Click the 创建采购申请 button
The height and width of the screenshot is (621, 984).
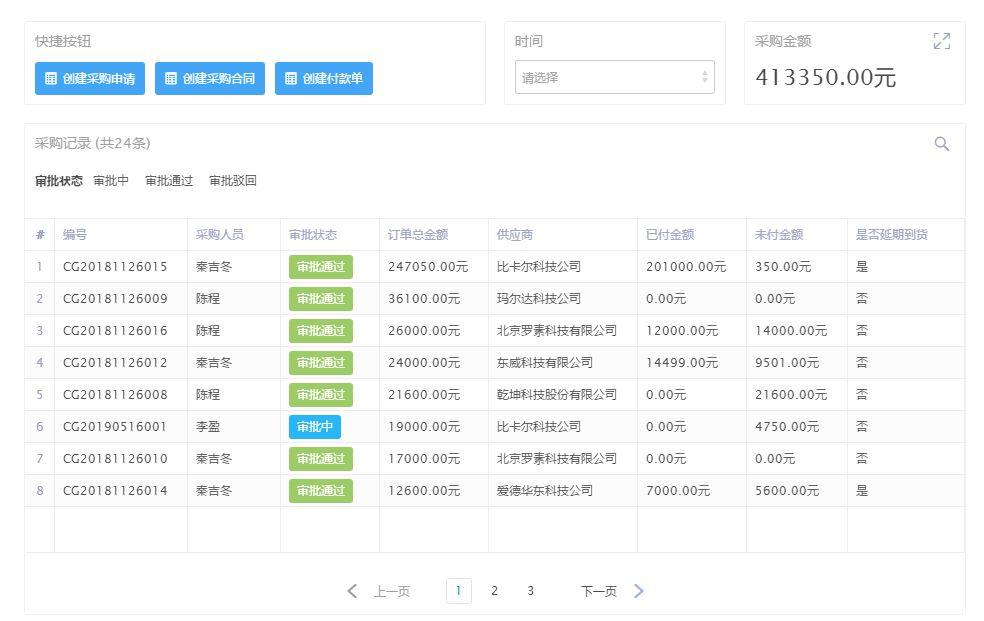[x=90, y=78]
